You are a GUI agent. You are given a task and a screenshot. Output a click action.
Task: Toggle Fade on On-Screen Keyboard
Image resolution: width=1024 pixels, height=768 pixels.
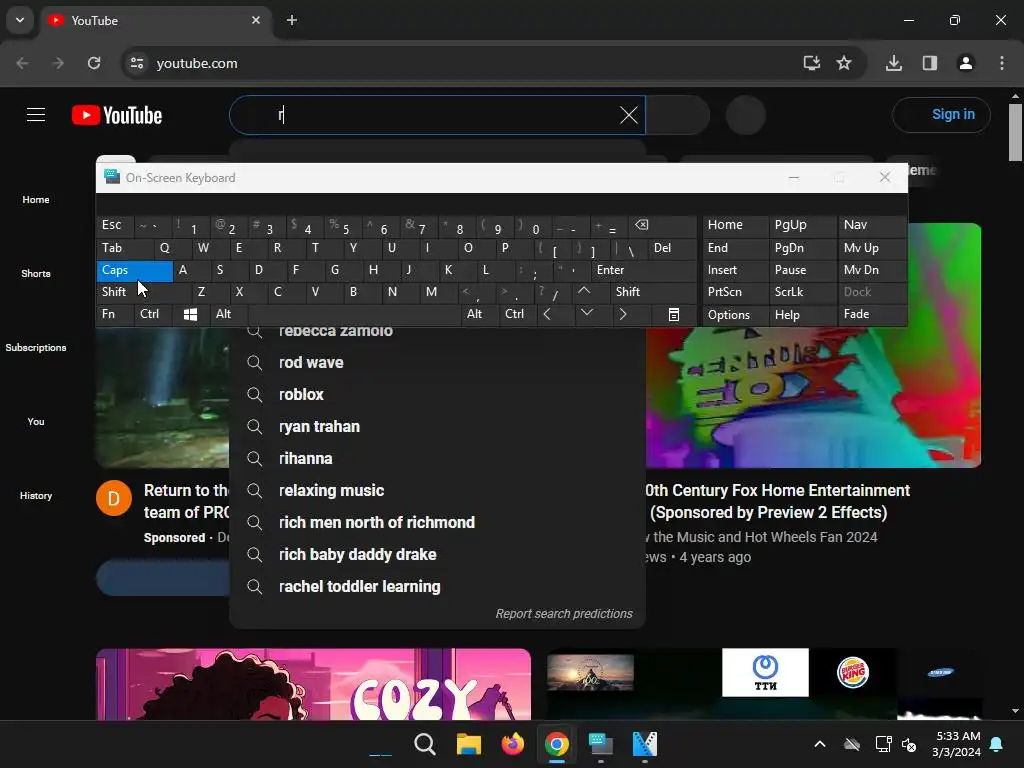872,314
